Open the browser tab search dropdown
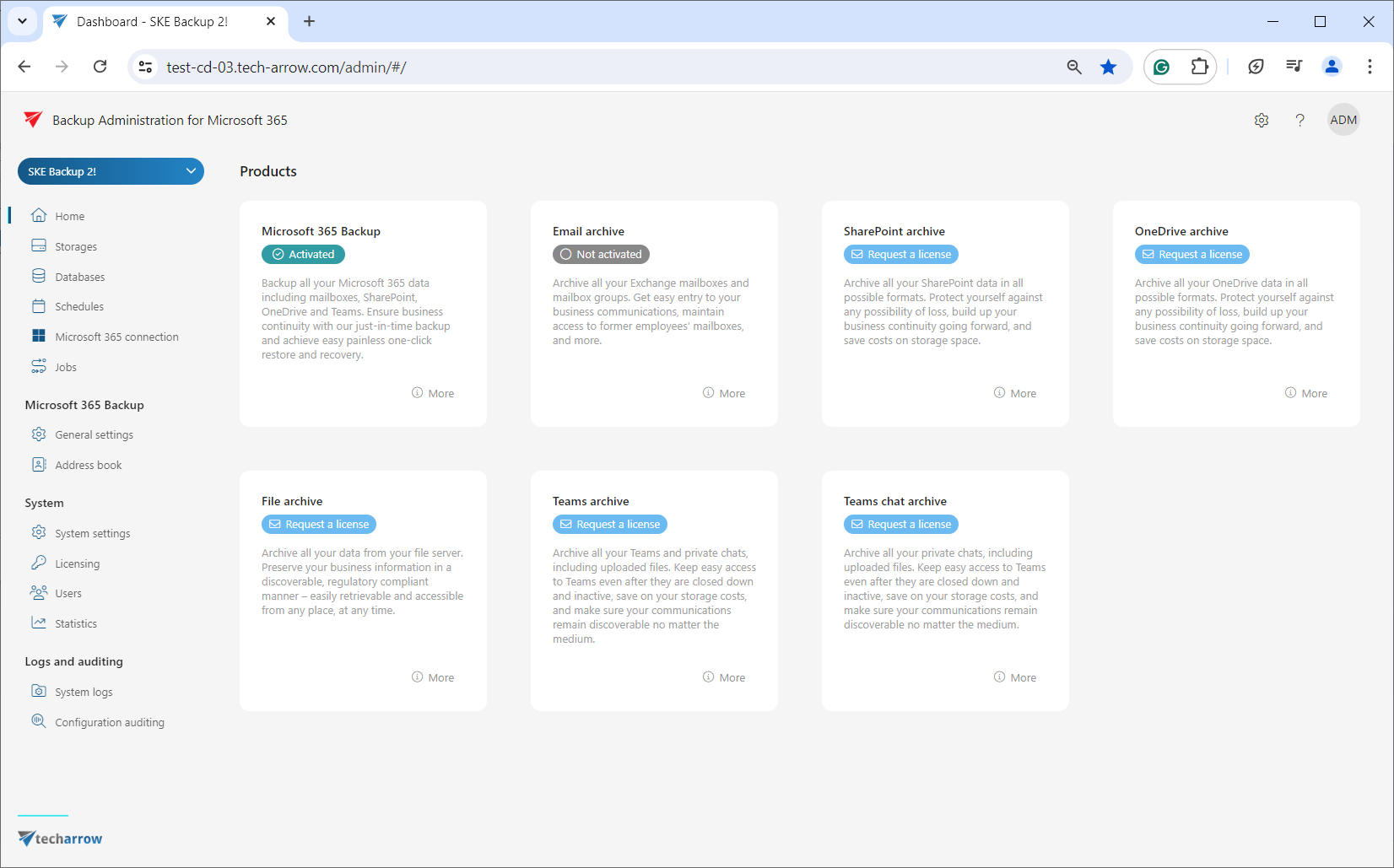 coord(23,21)
